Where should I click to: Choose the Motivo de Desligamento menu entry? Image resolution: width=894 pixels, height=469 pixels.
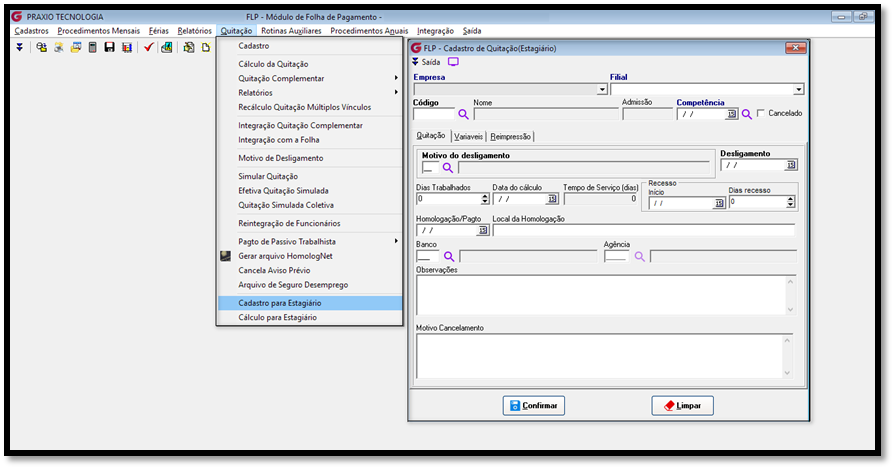[x=310, y=158]
